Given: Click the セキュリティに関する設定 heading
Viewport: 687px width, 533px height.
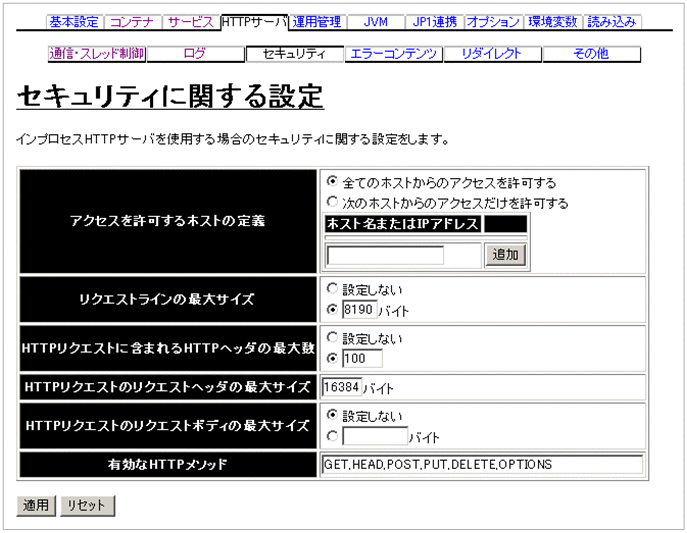Looking at the screenshot, I should click(x=170, y=96).
